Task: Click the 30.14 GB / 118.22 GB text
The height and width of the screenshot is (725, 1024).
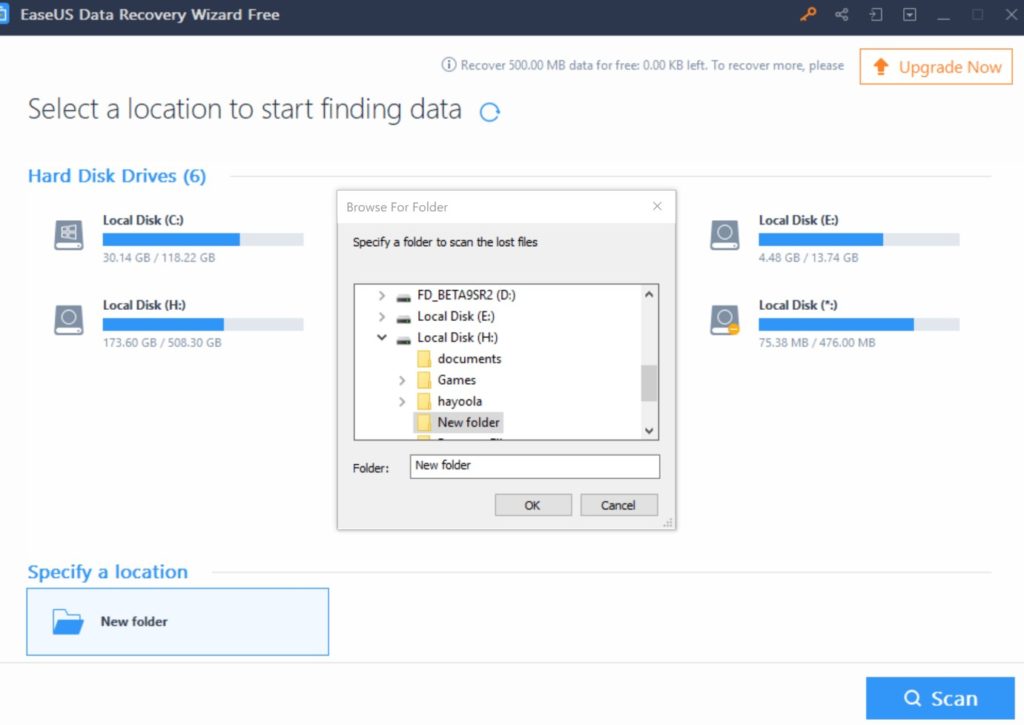Action: point(159,257)
